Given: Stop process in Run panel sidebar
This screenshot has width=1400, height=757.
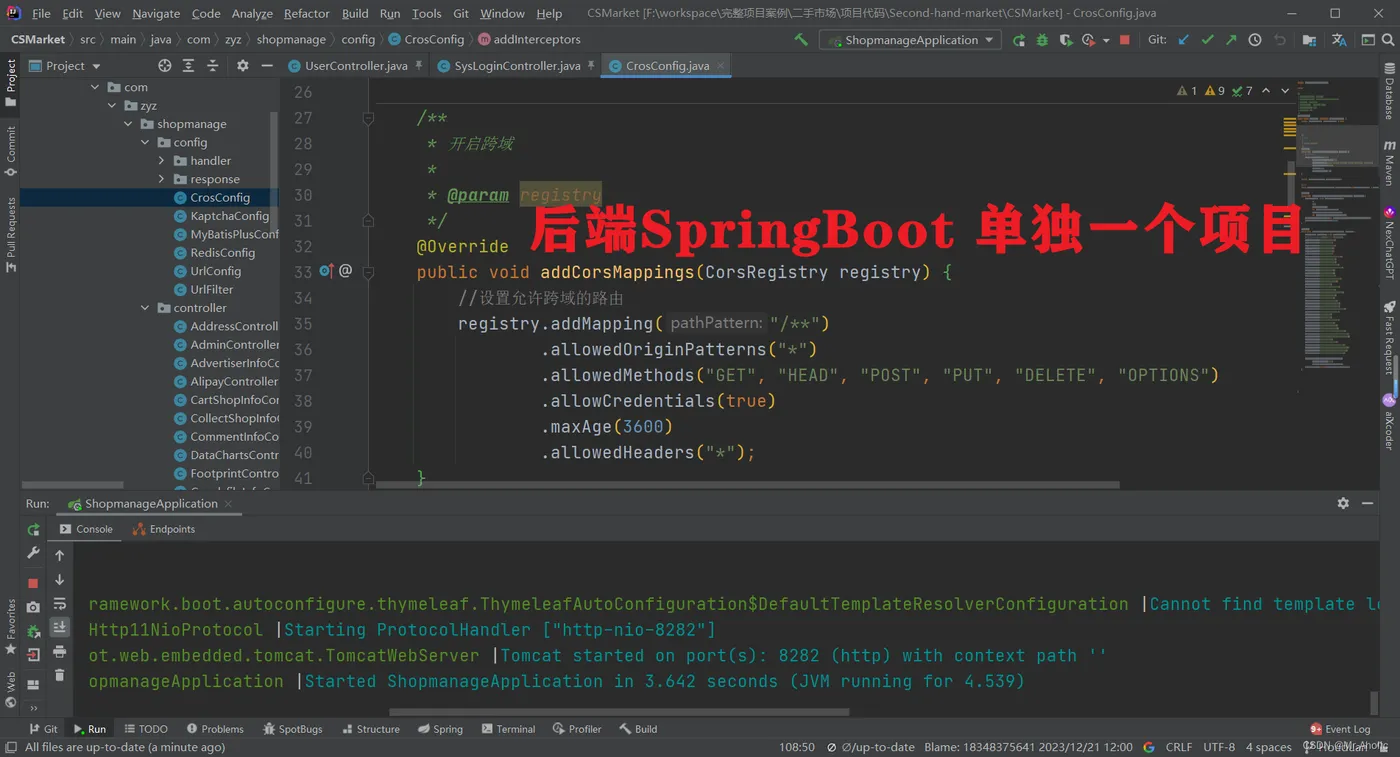Looking at the screenshot, I should tap(33, 583).
